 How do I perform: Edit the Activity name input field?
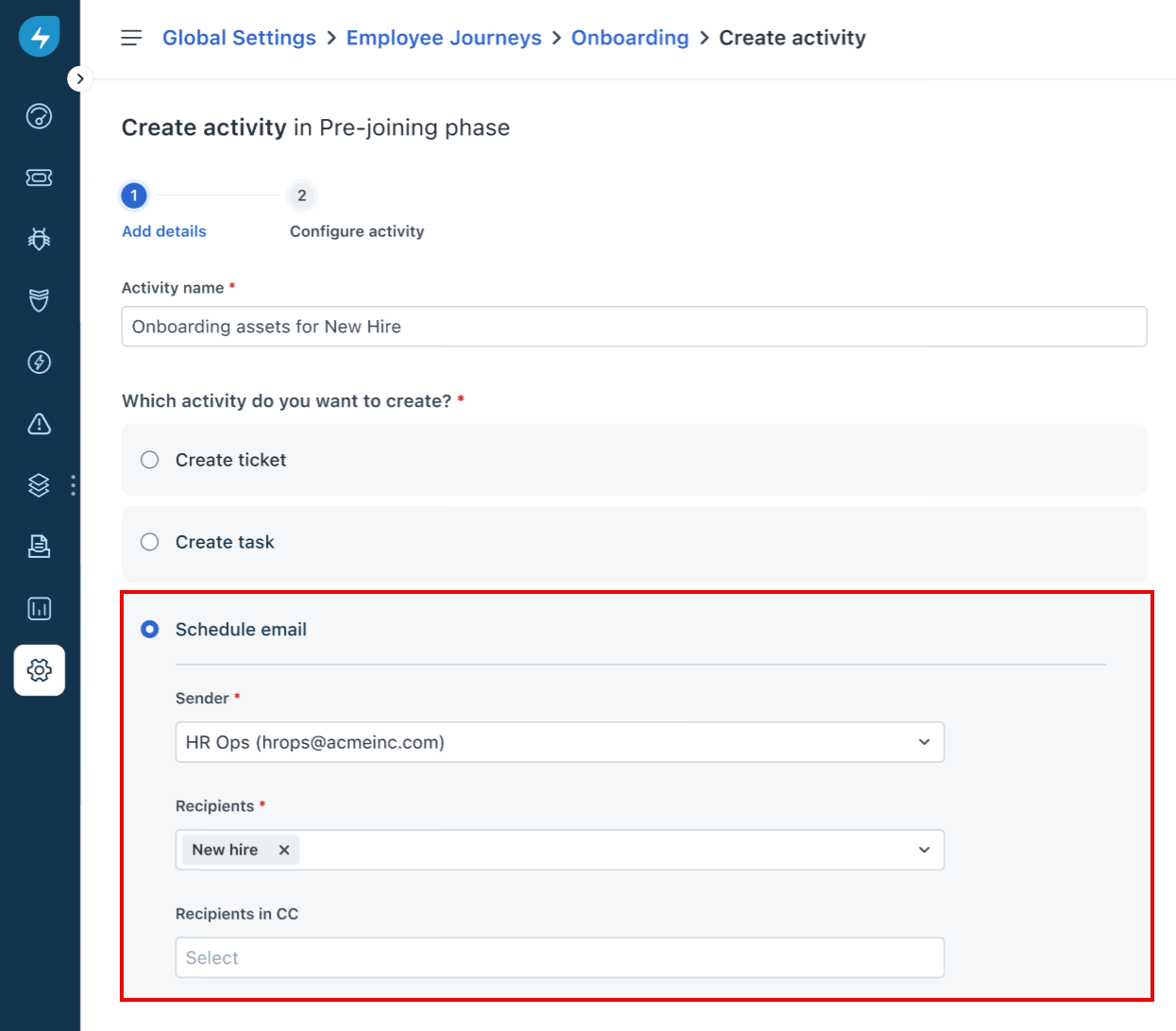tap(634, 327)
